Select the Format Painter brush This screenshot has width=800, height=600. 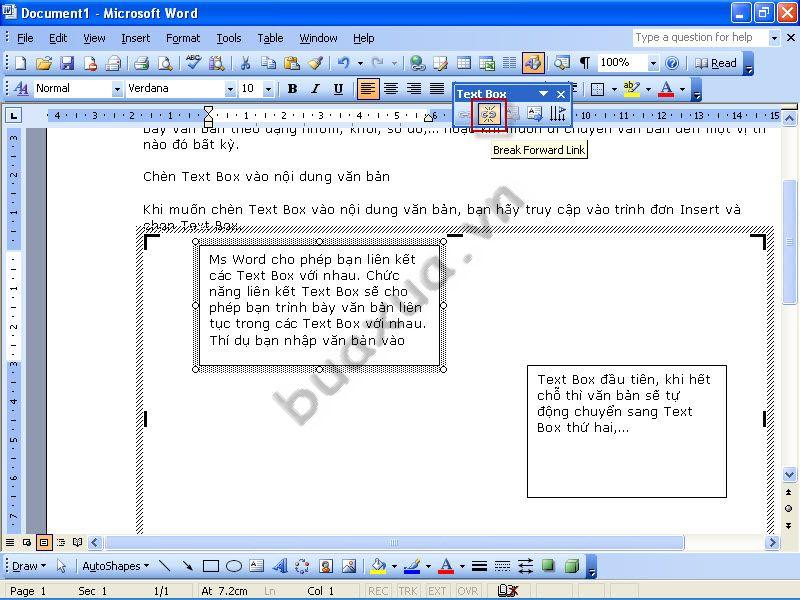point(315,63)
